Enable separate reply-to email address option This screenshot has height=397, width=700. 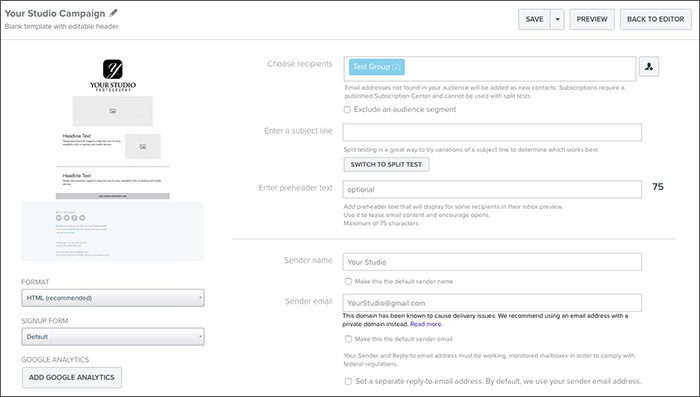pyautogui.click(x=348, y=381)
